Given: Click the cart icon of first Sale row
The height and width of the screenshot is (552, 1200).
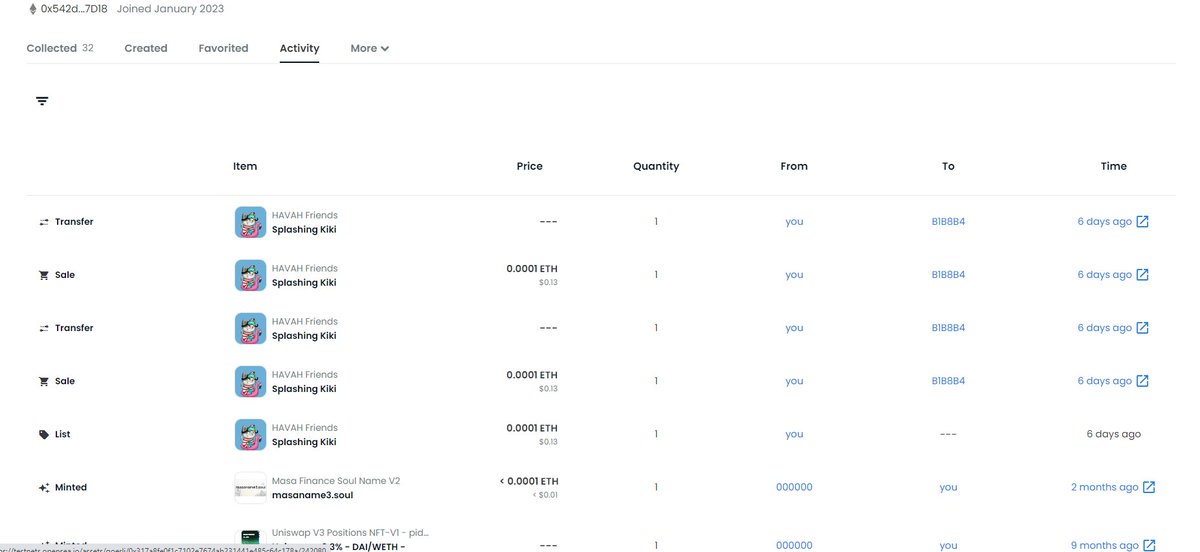Looking at the screenshot, I should (43, 275).
